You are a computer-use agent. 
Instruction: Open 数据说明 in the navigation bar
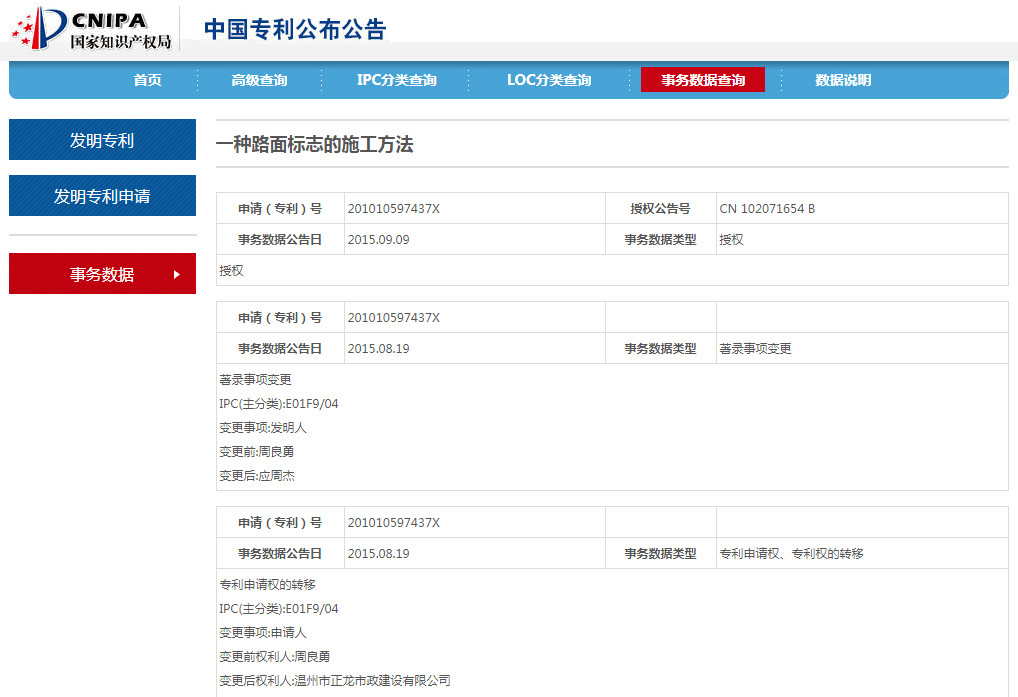[x=842, y=80]
